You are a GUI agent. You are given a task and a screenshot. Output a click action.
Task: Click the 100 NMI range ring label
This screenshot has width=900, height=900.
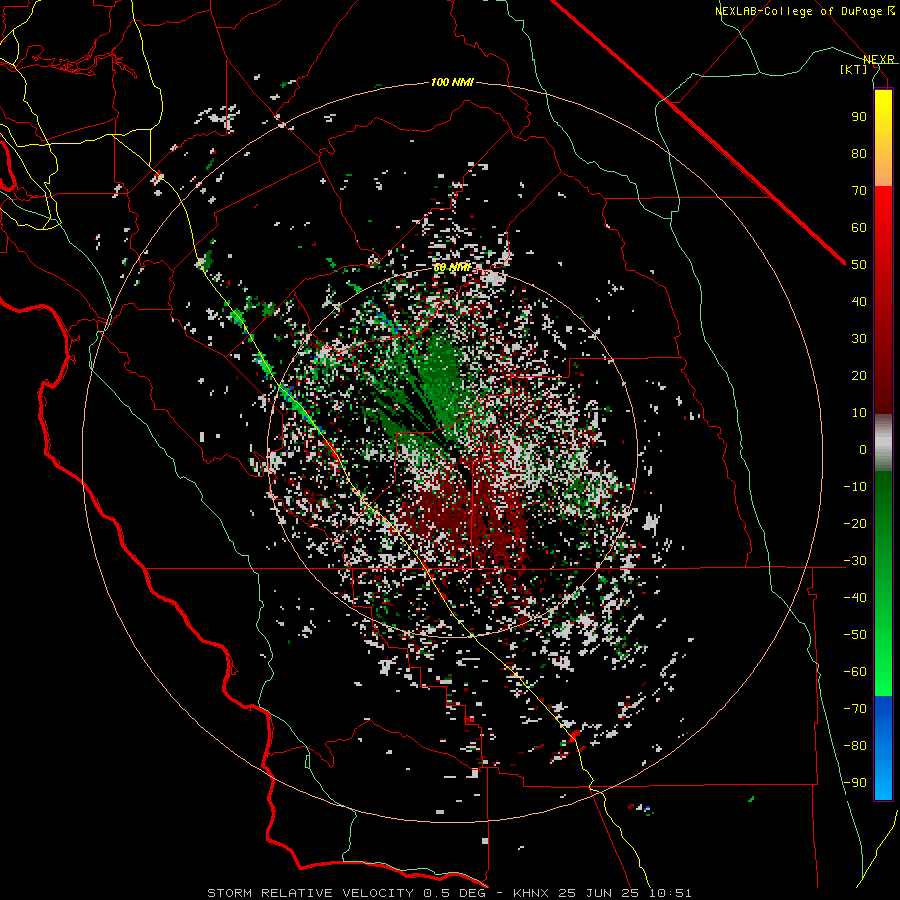(x=452, y=82)
